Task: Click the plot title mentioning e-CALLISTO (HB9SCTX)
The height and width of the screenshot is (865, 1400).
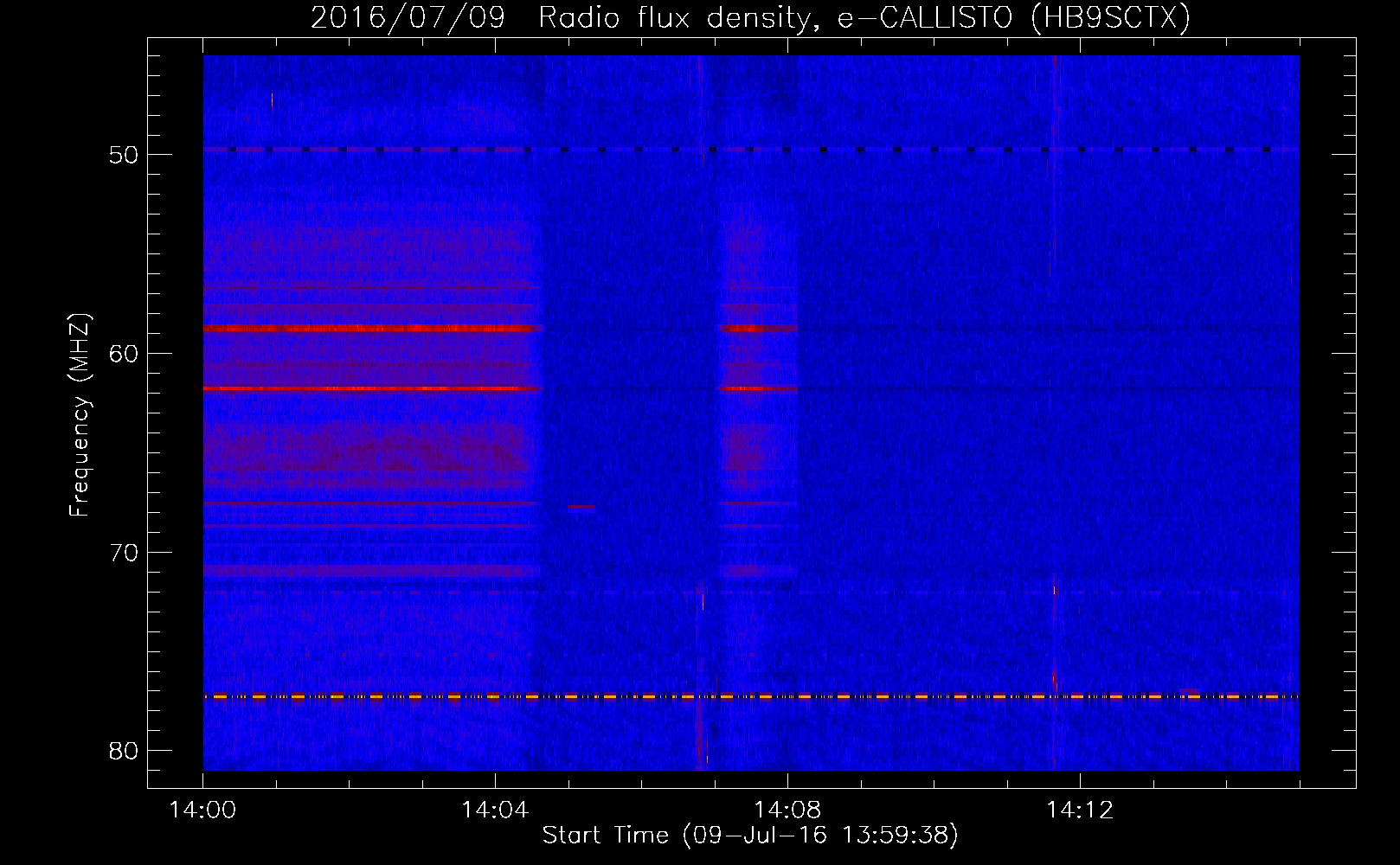Action: 750,17
